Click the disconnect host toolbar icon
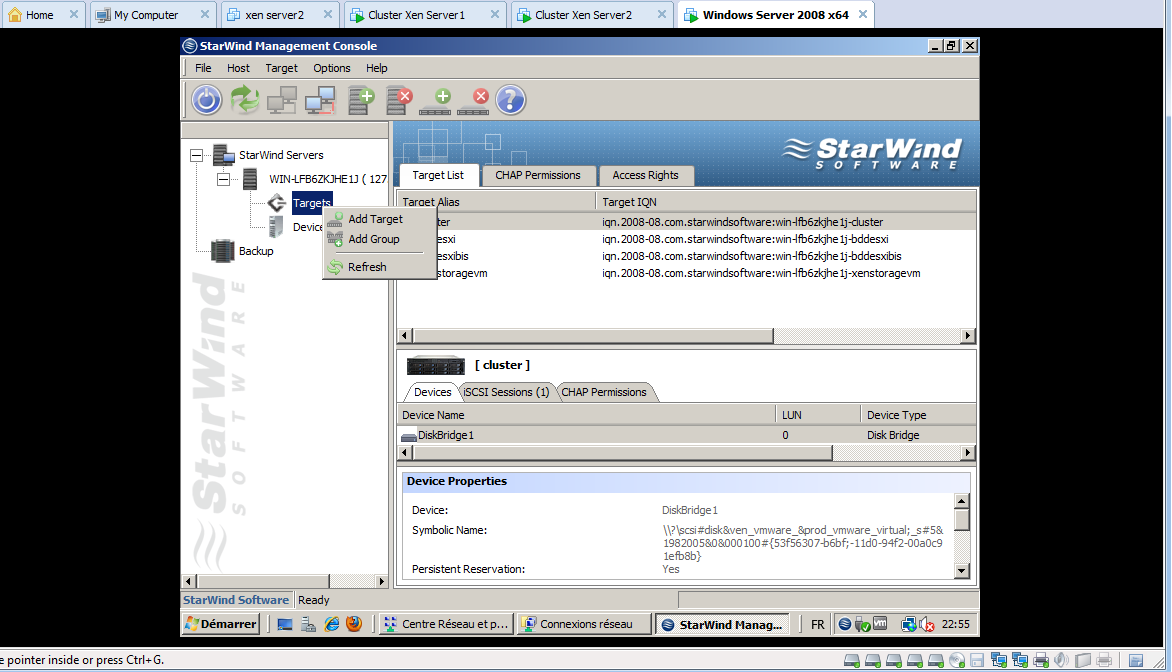Image resolution: width=1172 pixels, height=672 pixels. pos(320,99)
